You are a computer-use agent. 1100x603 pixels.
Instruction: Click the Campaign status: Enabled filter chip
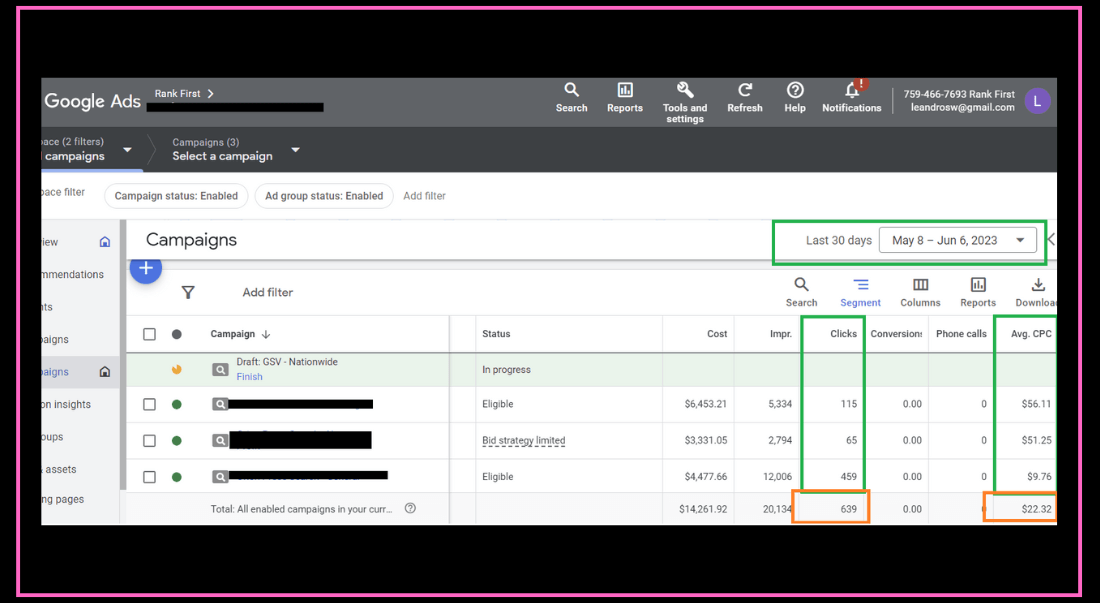point(176,196)
